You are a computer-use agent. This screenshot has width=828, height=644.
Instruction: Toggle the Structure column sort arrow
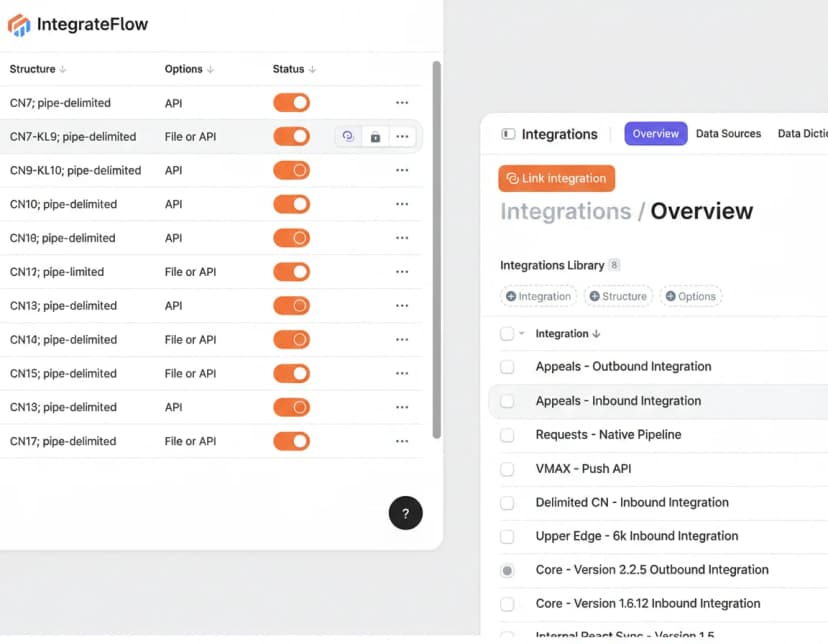(x=61, y=69)
